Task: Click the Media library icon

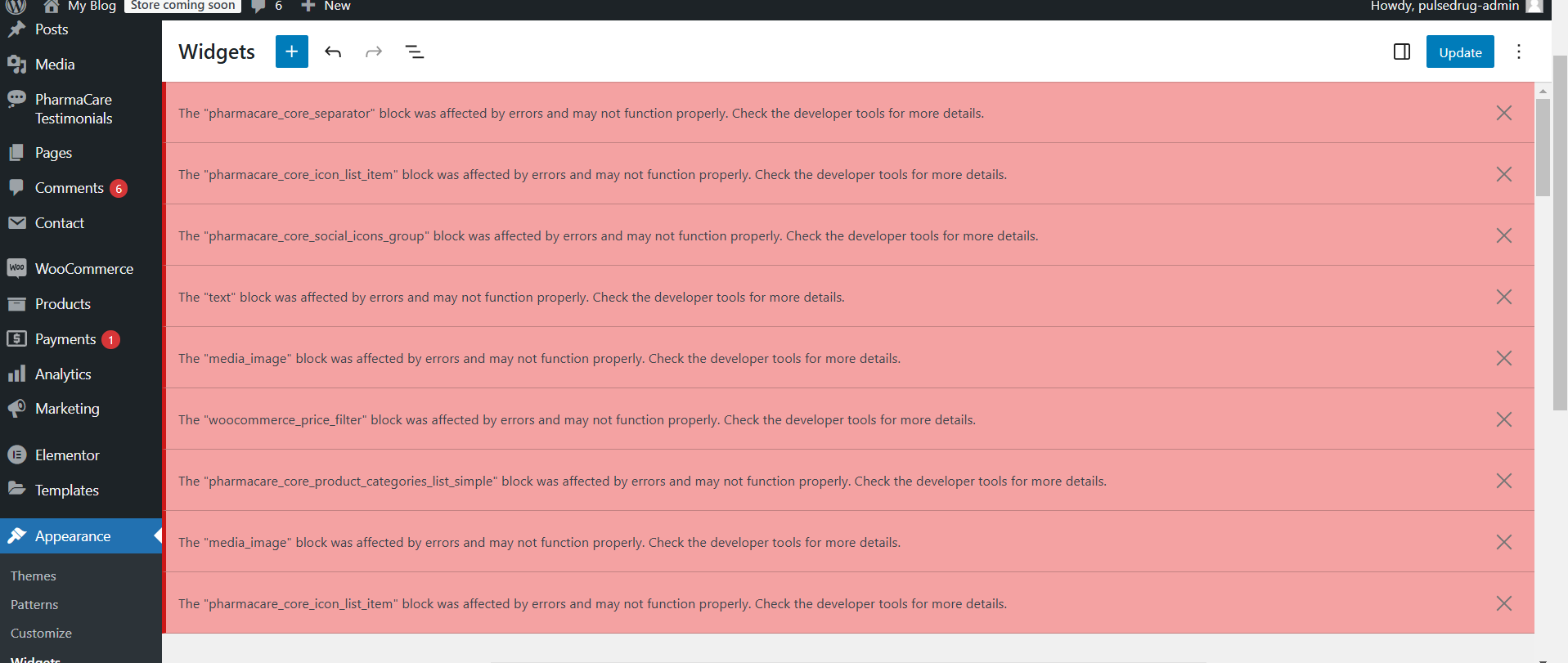Action: coord(16,65)
